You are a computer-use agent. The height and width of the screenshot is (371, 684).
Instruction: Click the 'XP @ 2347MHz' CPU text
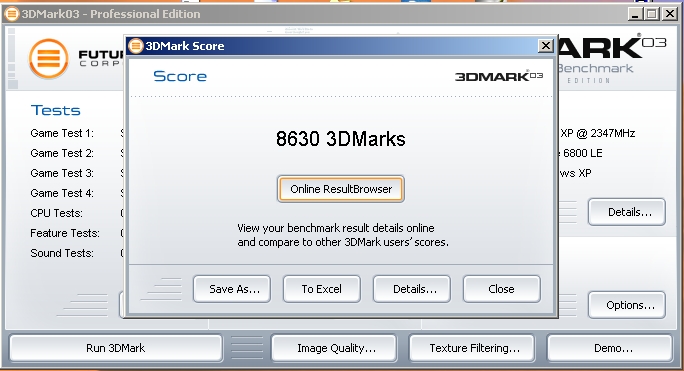click(x=598, y=133)
